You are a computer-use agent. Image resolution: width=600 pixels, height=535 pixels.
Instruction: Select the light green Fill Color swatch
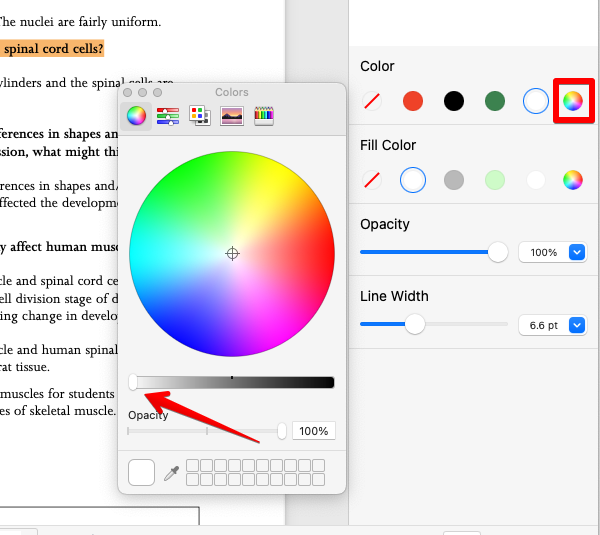[495, 180]
